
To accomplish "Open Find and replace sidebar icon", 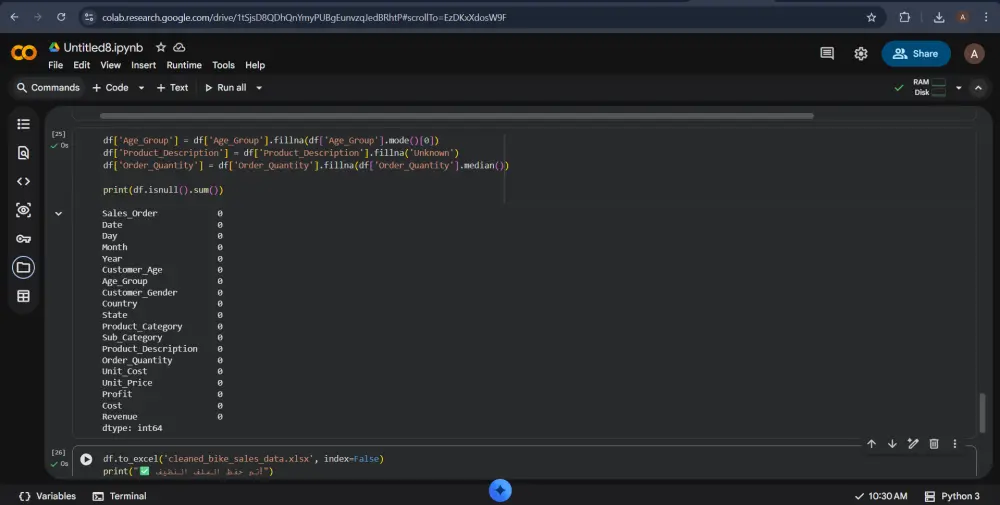I will point(24,152).
